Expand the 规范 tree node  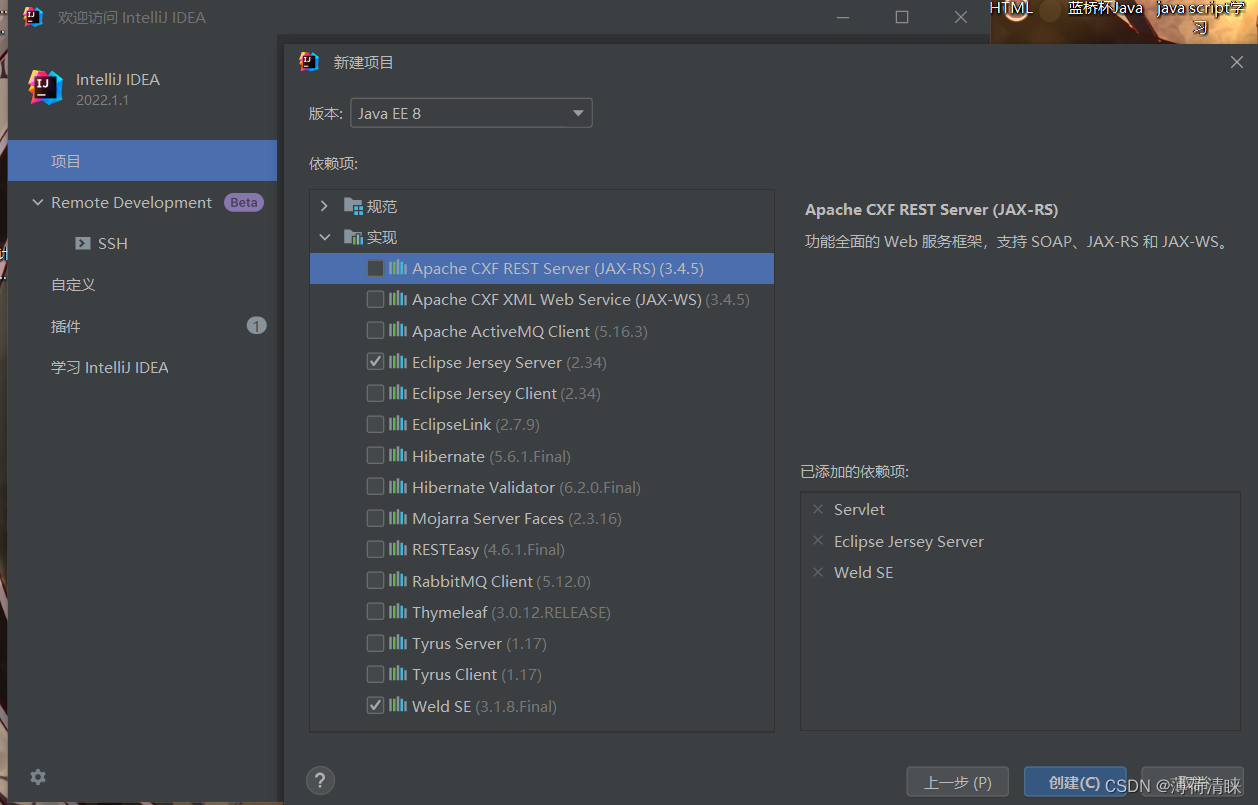click(324, 206)
